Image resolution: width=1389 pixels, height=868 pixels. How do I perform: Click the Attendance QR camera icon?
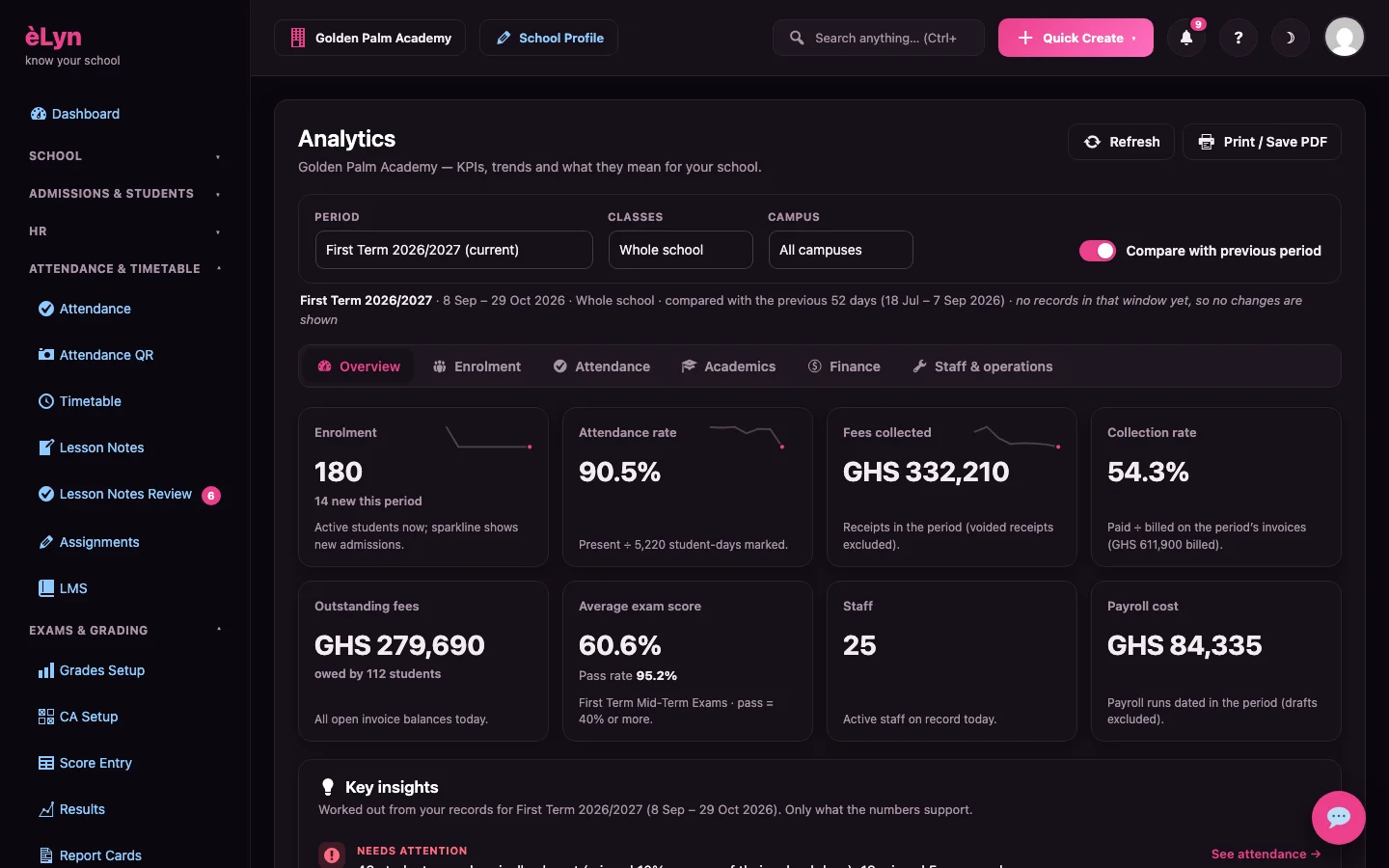pyautogui.click(x=45, y=355)
